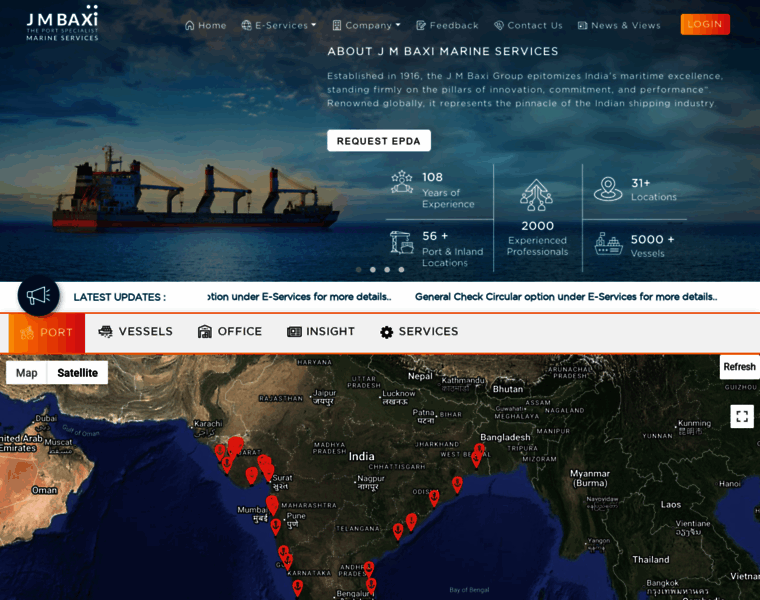Click the edit note icon beside Feedback
The height and width of the screenshot is (600, 760).
421,25
